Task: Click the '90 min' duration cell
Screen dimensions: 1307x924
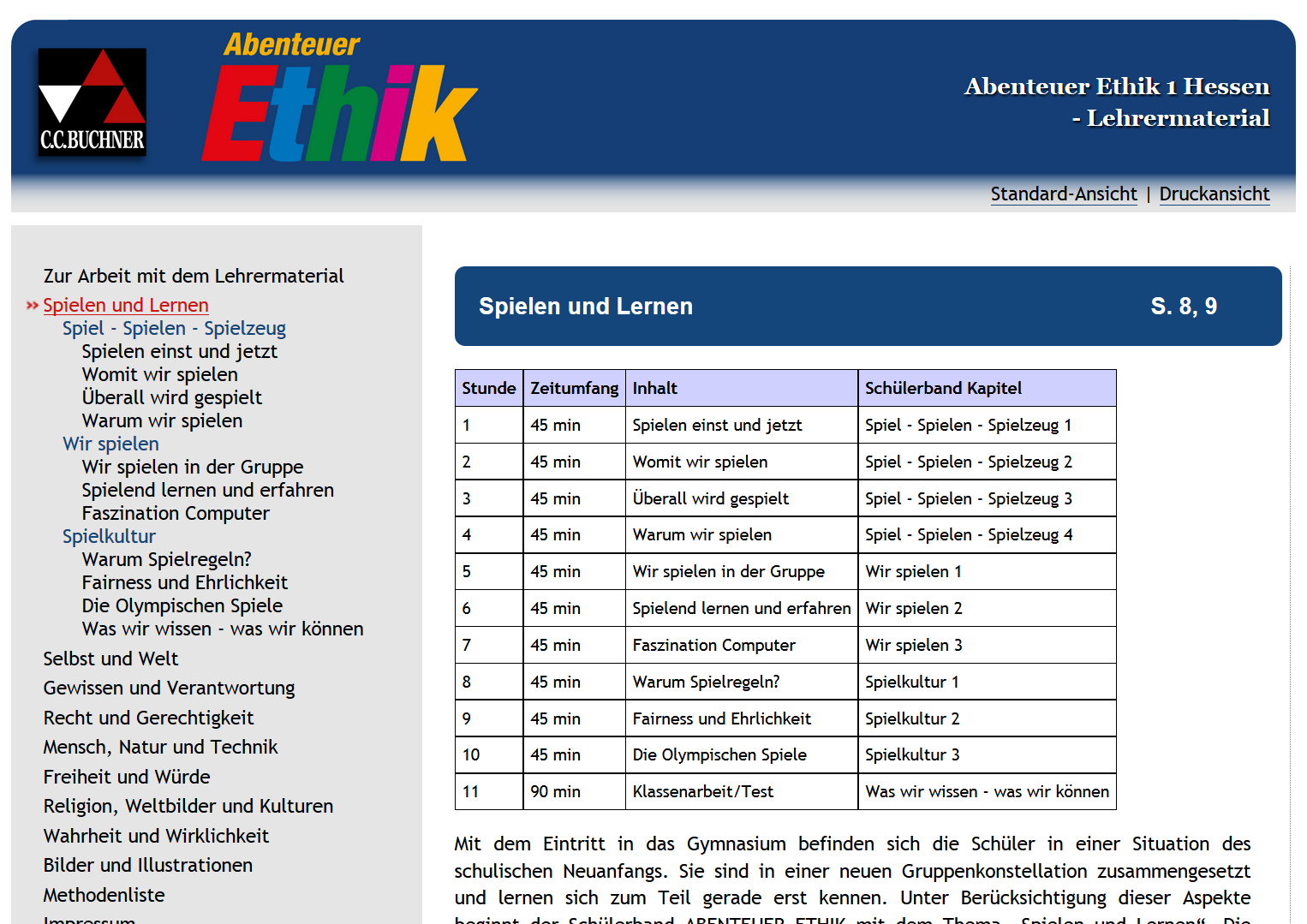Action: [575, 791]
